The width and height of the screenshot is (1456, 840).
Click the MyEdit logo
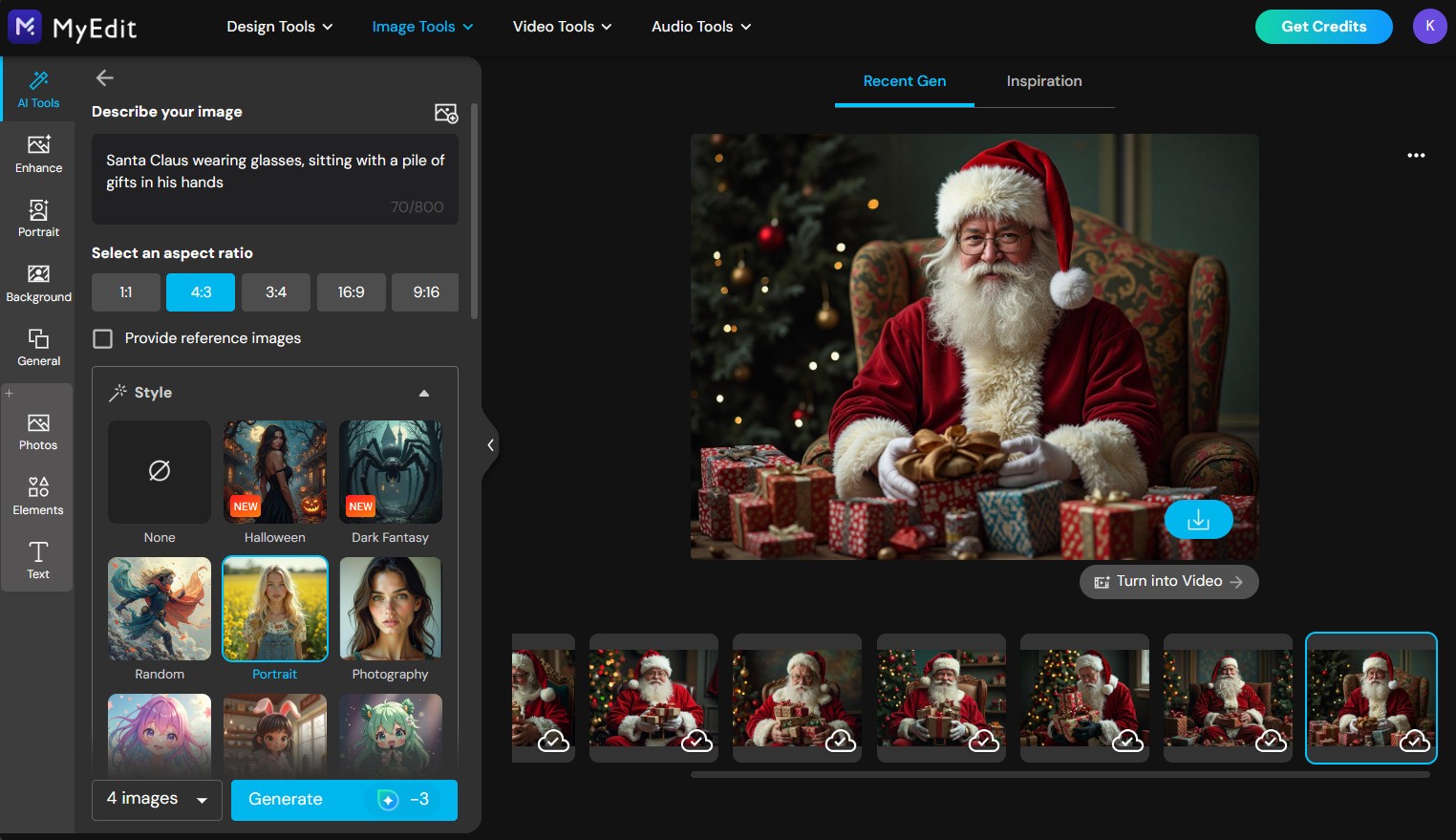73,27
